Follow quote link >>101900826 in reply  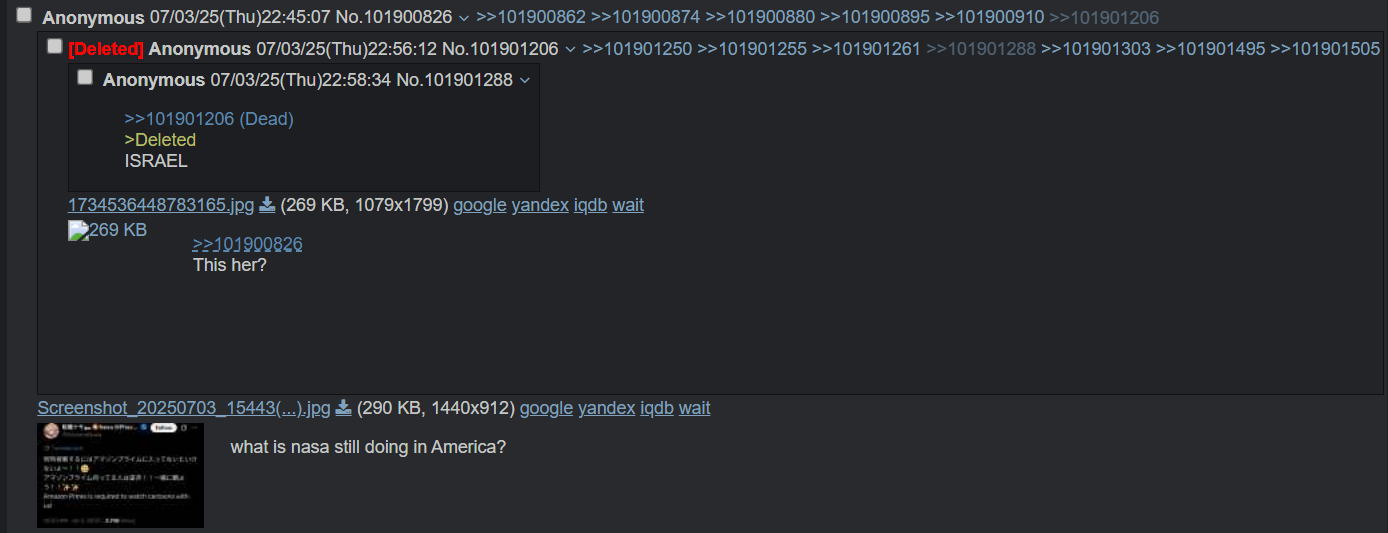[x=247, y=244]
